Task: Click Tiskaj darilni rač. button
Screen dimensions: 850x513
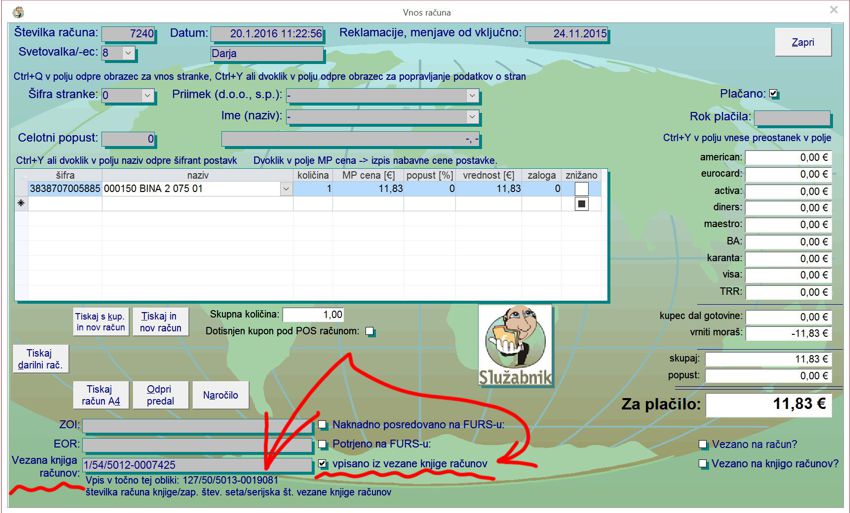Action: tap(39, 358)
